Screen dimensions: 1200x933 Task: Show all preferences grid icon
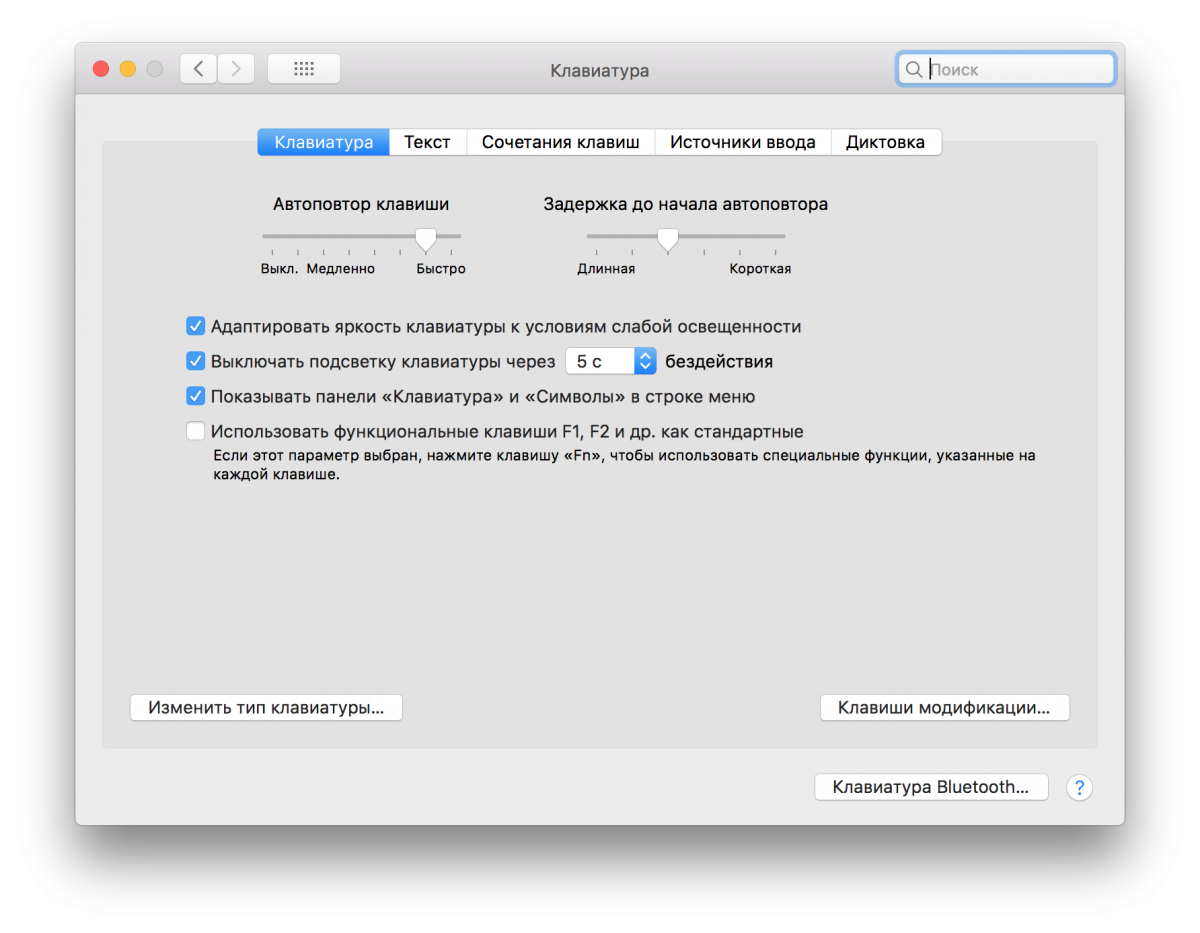tap(304, 69)
